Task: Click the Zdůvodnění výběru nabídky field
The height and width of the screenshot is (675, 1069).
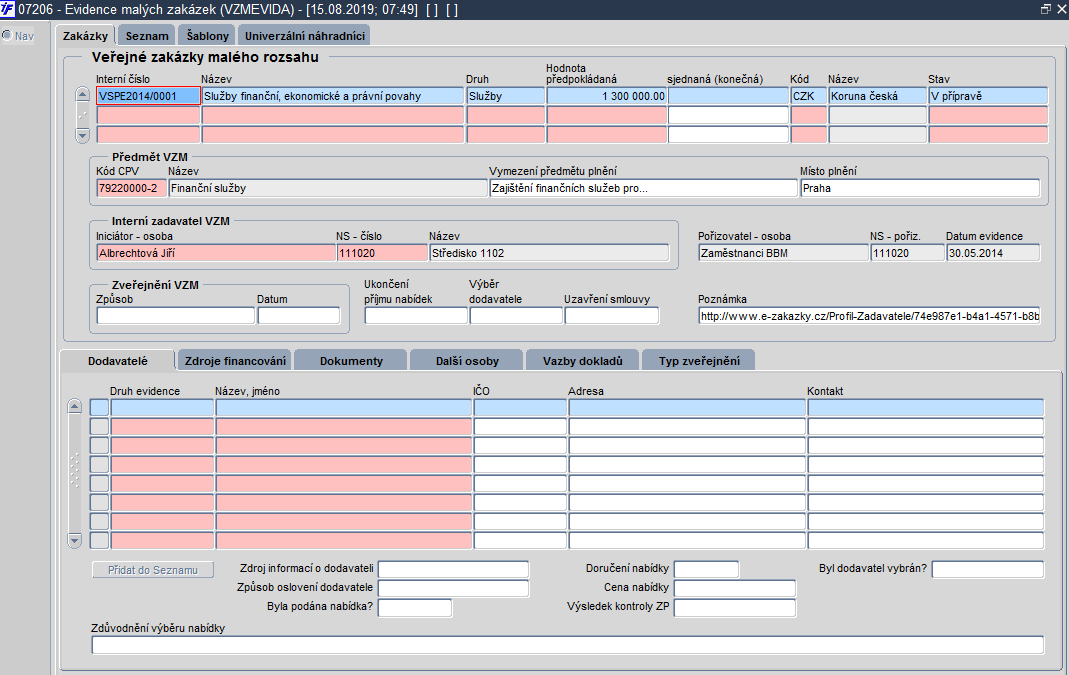Action: pyautogui.click(x=567, y=645)
